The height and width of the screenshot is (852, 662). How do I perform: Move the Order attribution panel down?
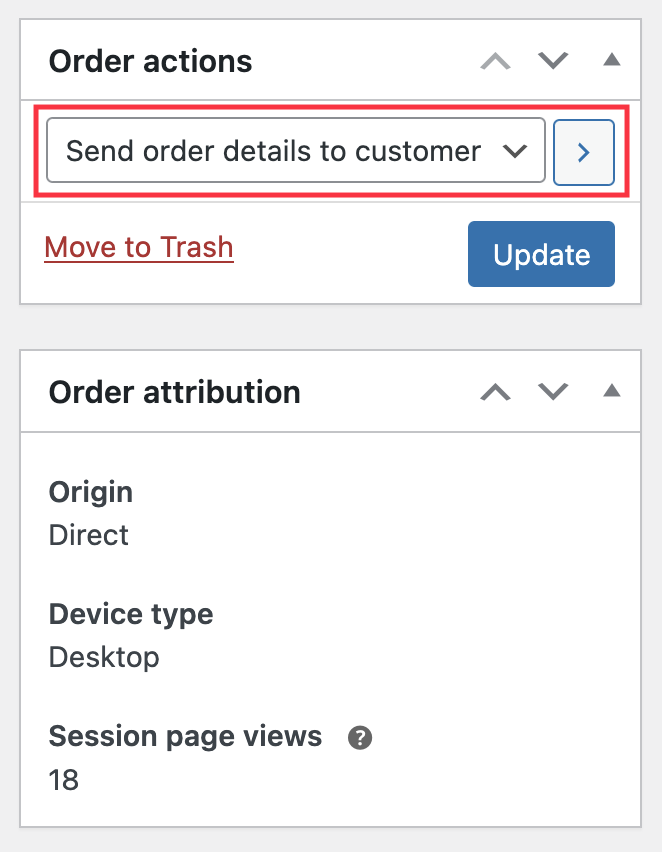coord(553,391)
